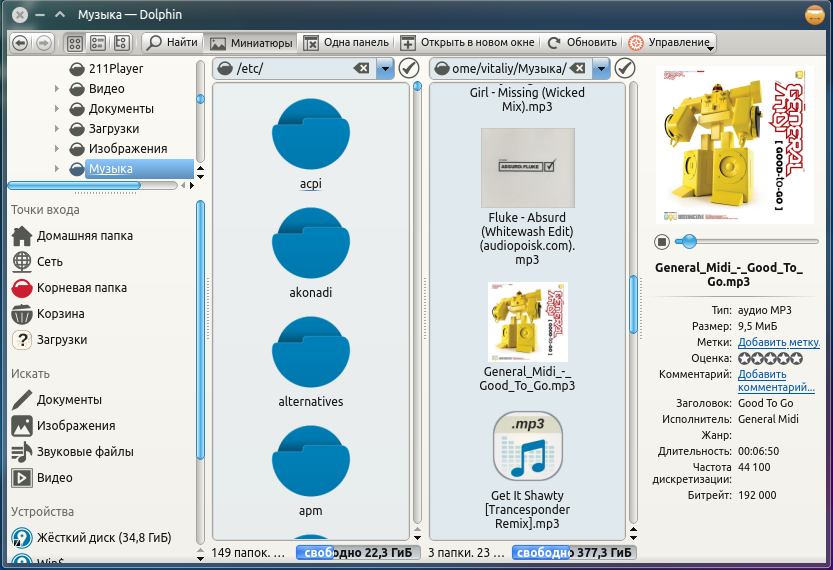Select General_Midi_-_Good_To_Go.mp3 thumbnail

pyautogui.click(x=528, y=322)
